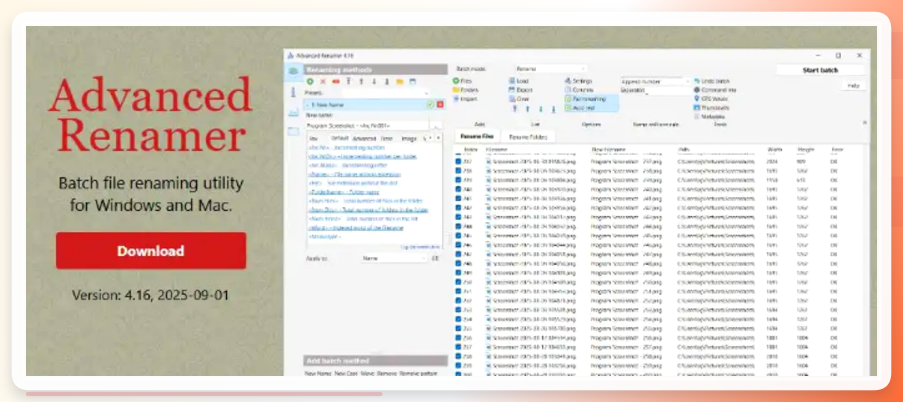Click list move-to-bottom arrow under Clear
903x402 pixels.
click(x=553, y=108)
